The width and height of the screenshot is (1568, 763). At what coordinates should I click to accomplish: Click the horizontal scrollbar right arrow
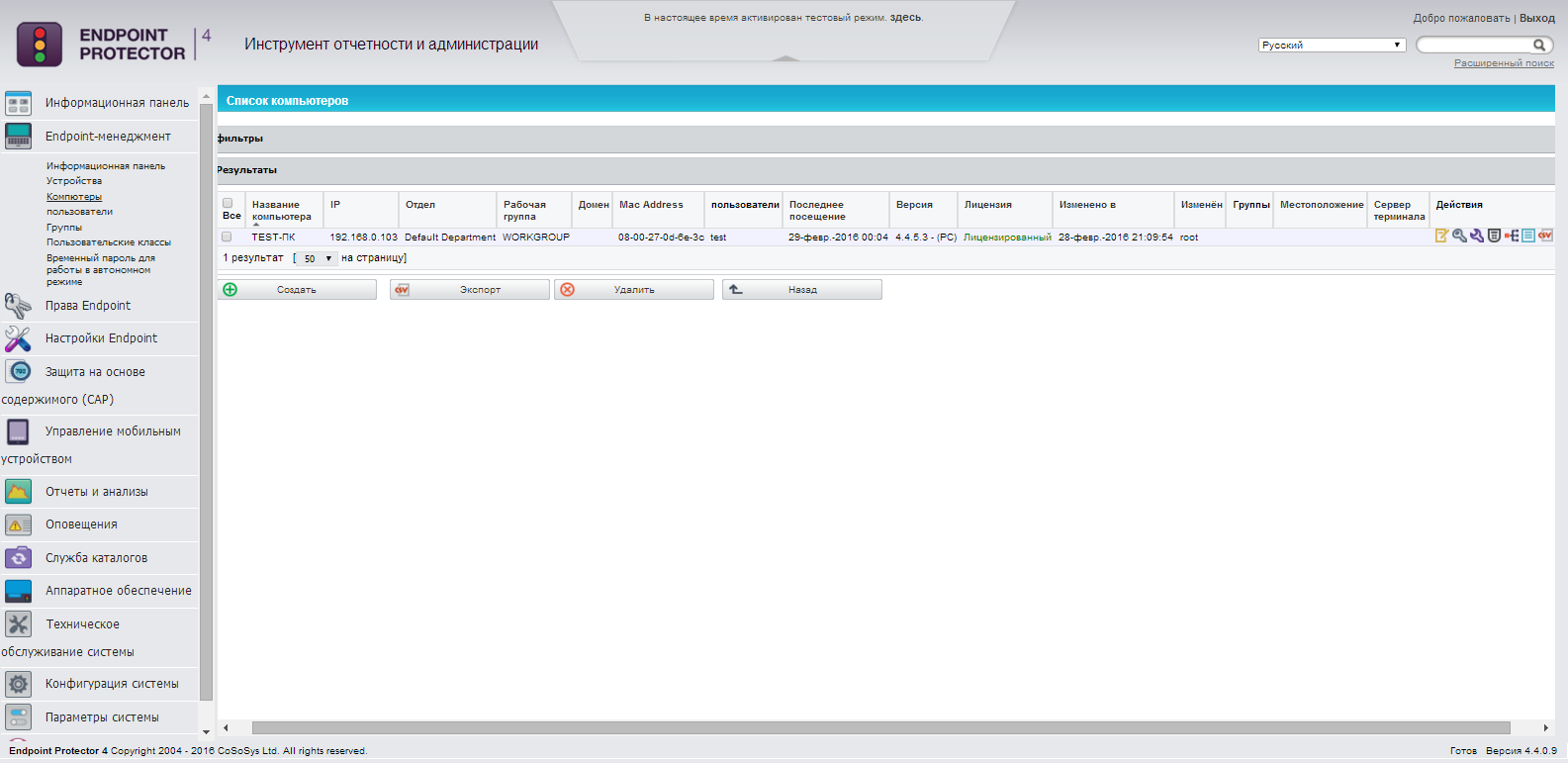pos(1546,727)
